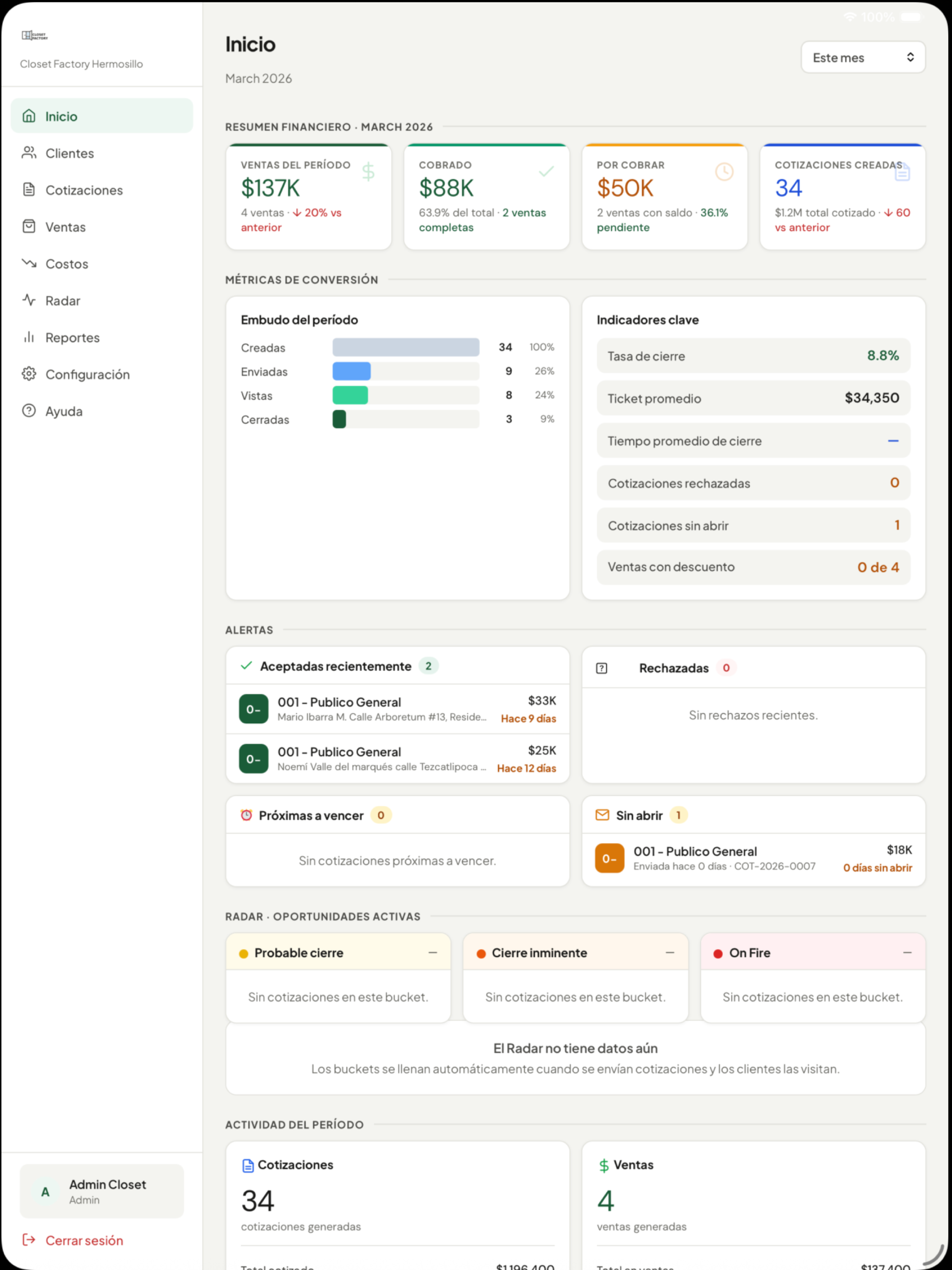
Task: Click the checkmark icon in Cobrado card
Action: pos(547,171)
